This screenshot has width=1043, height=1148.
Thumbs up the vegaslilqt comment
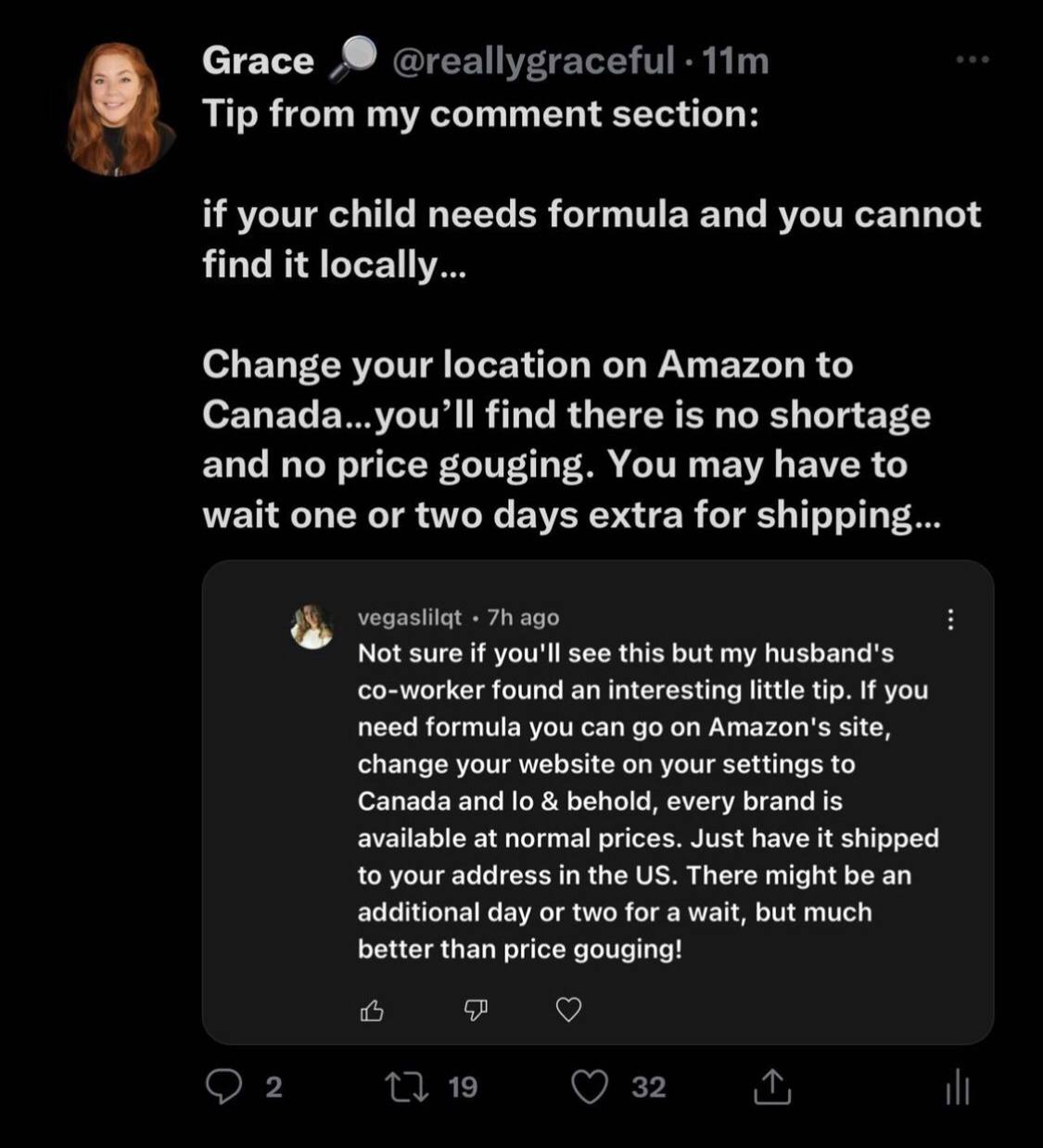372,1010
